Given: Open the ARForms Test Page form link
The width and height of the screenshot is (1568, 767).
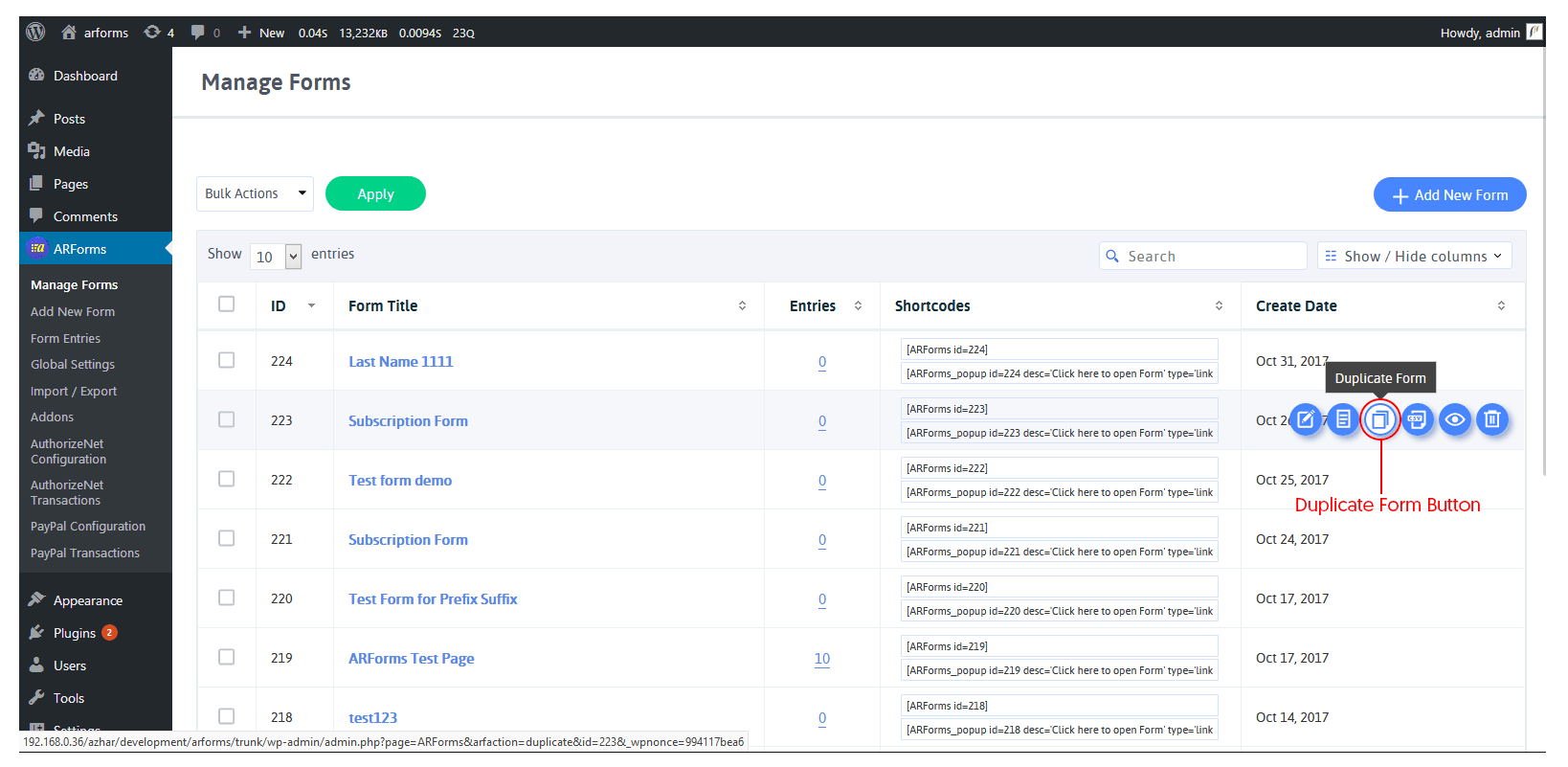Looking at the screenshot, I should pos(411,658).
